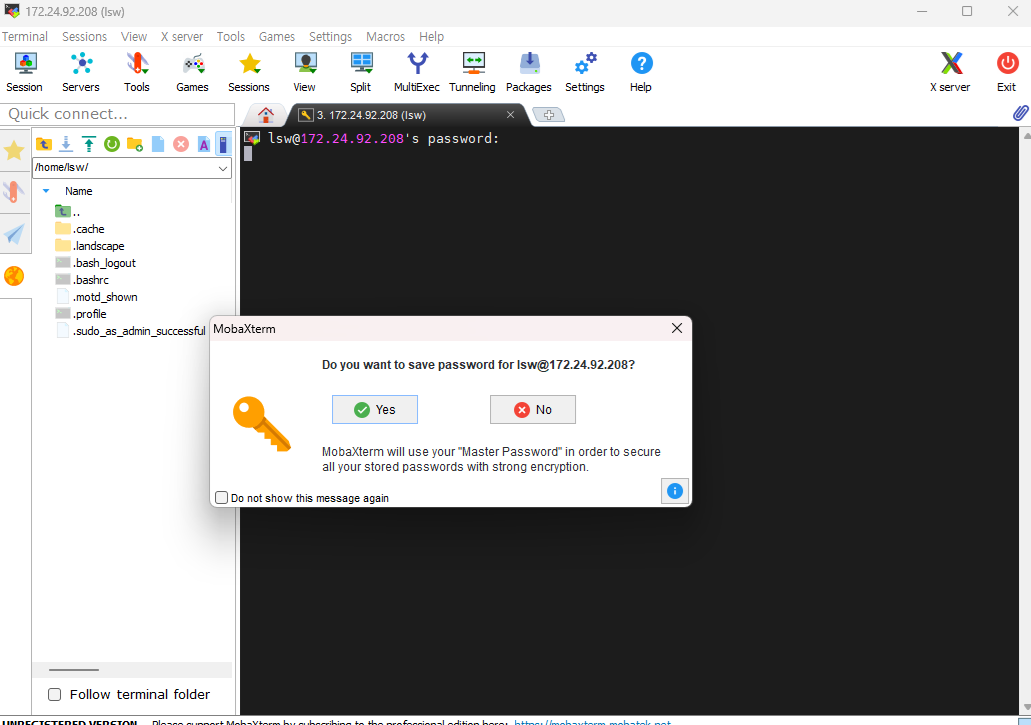Viewport: 1031px width, 725px height.
Task: Enable Follow terminal folder checkbox
Action: point(55,695)
